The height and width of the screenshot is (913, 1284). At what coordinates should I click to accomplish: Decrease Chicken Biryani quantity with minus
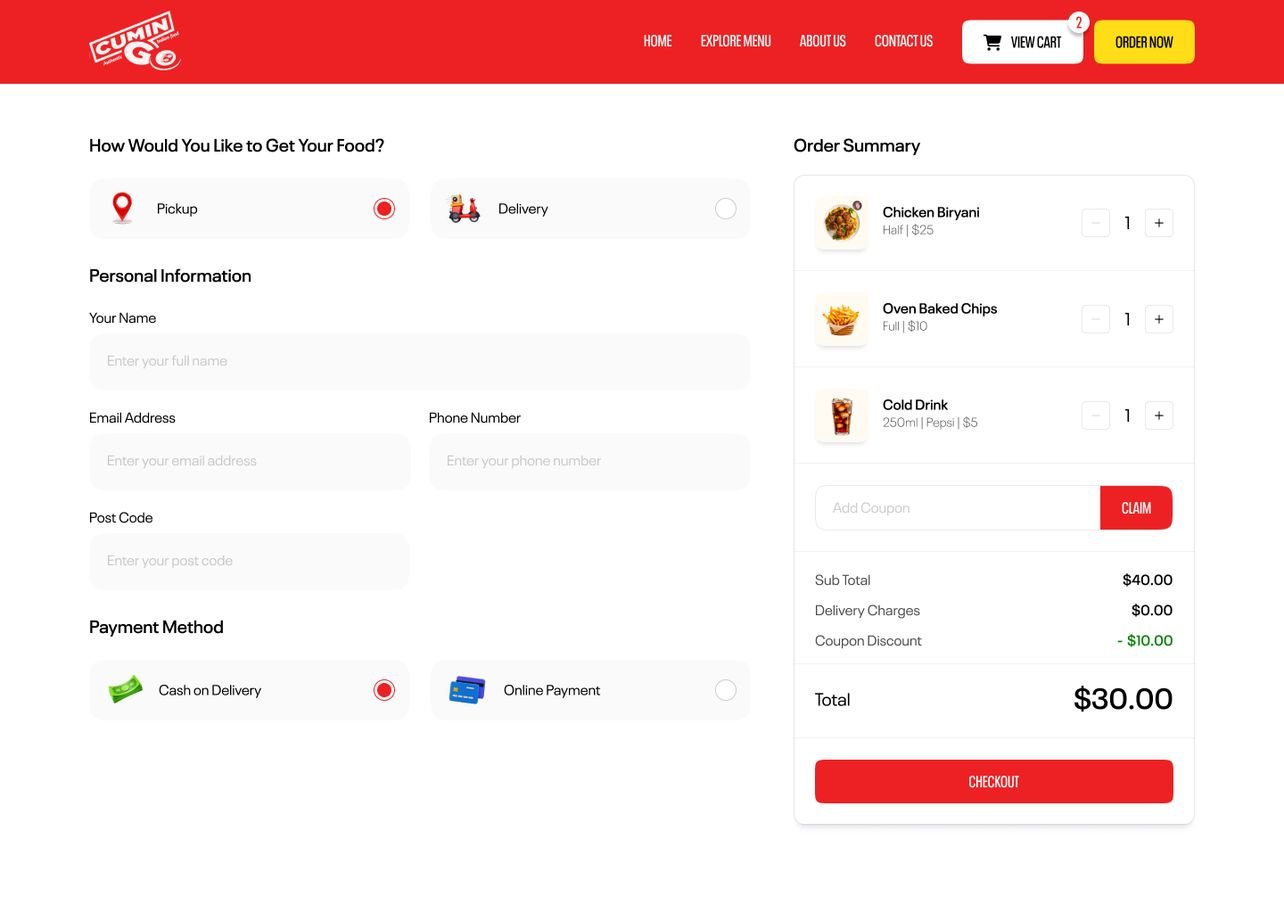pos(1096,223)
